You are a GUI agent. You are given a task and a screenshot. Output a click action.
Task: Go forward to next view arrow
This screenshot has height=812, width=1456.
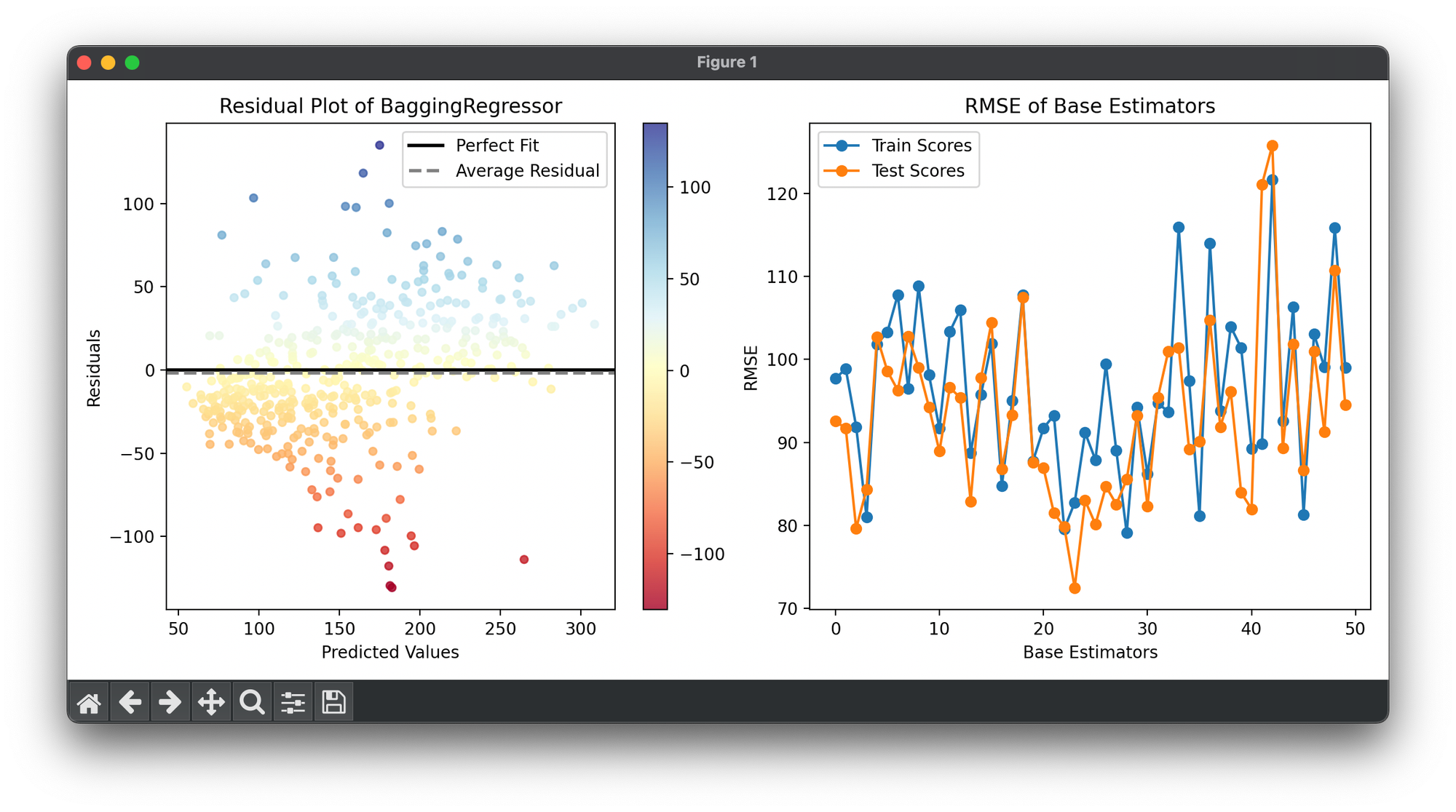point(170,702)
